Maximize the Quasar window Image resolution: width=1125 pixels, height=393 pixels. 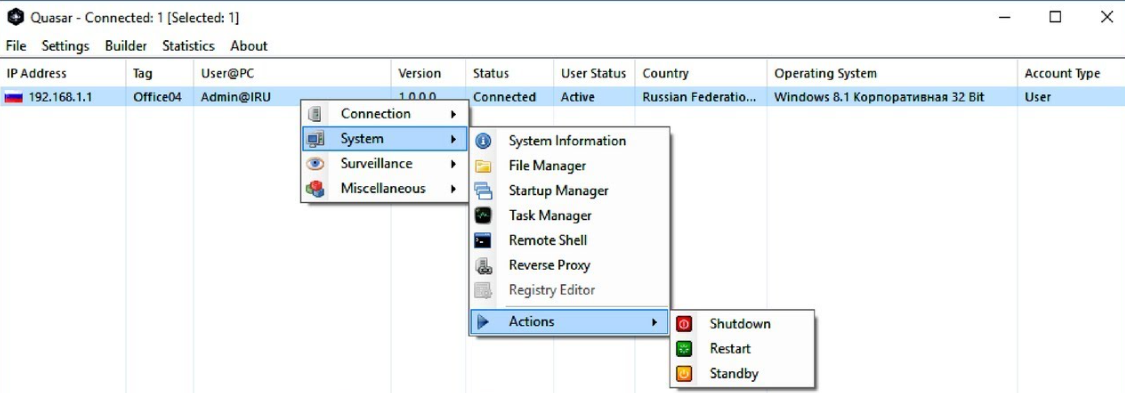[1055, 18]
